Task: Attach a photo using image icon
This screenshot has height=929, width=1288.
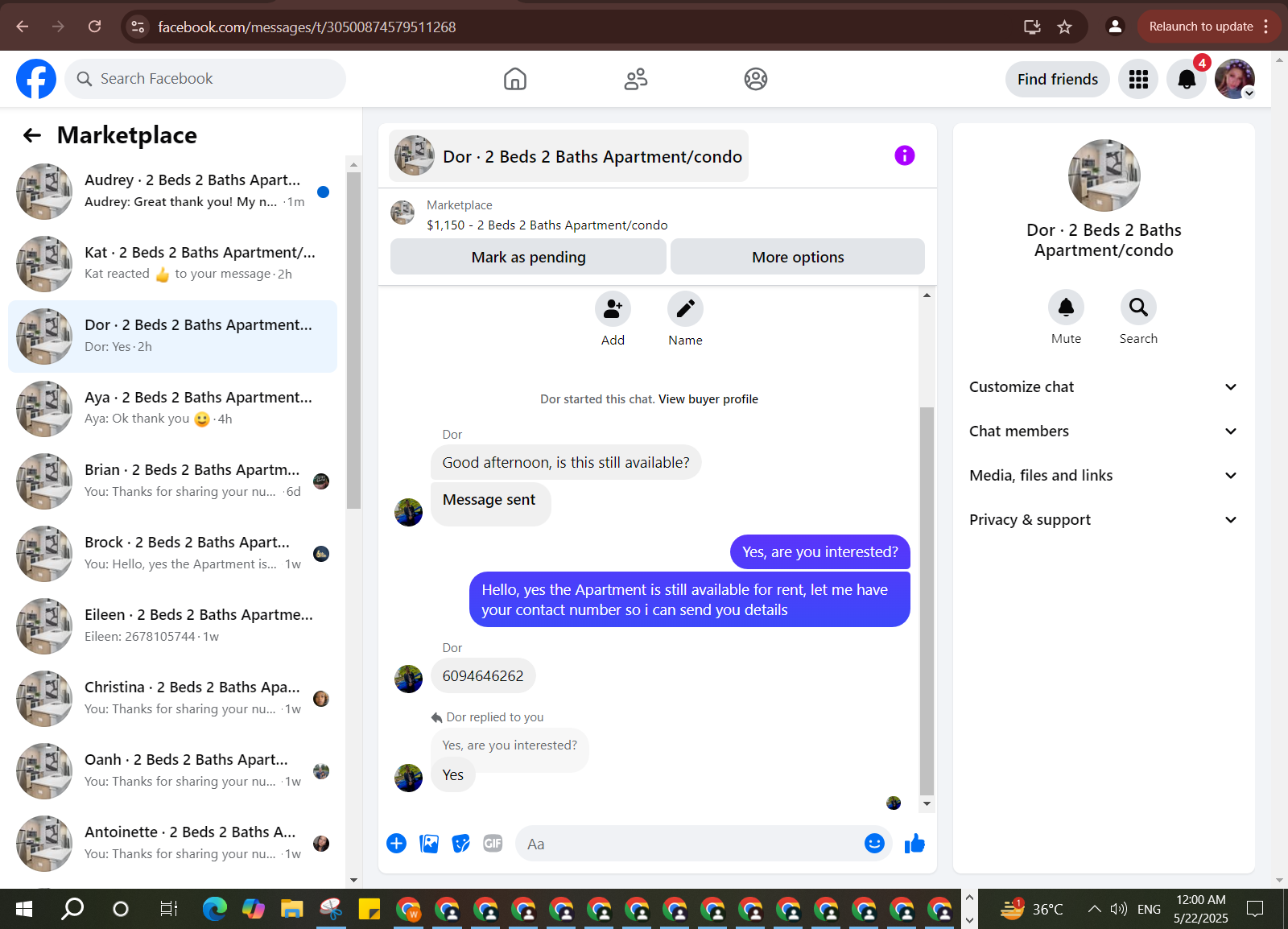Action: tap(429, 843)
